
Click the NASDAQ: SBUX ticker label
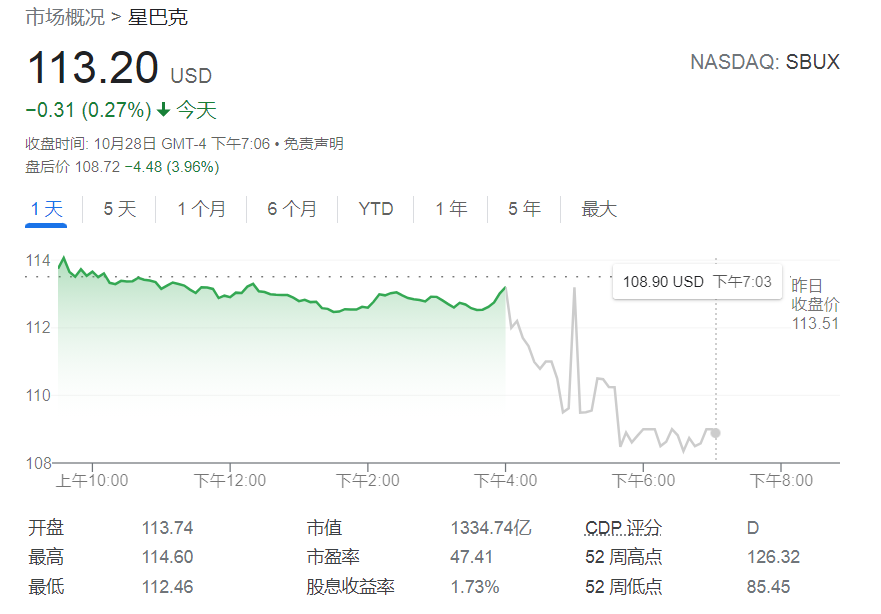[764, 62]
